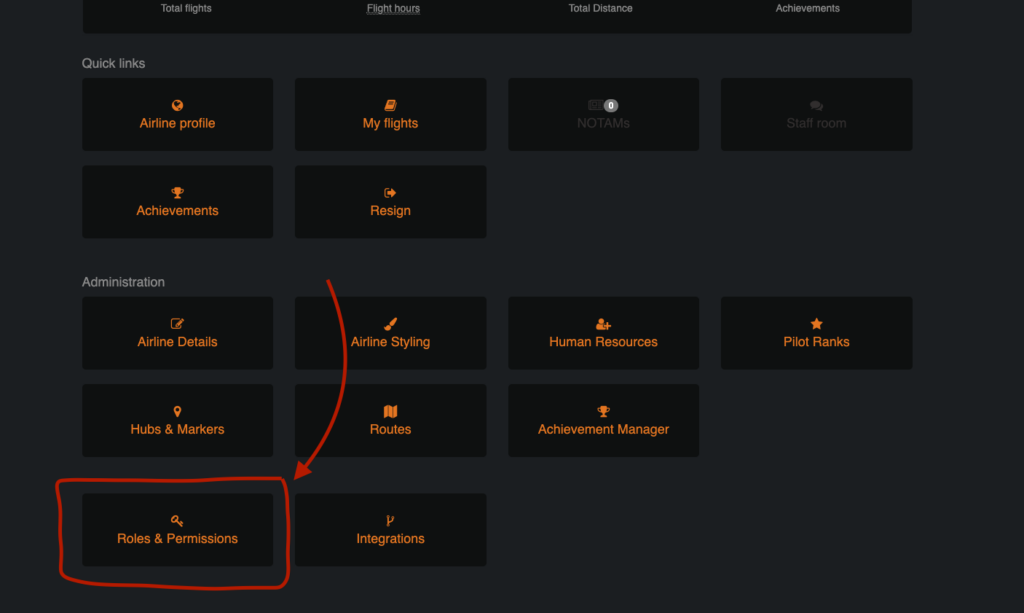This screenshot has width=1024, height=613.
Task: Open Airline Styling settings
Action: pos(391,333)
